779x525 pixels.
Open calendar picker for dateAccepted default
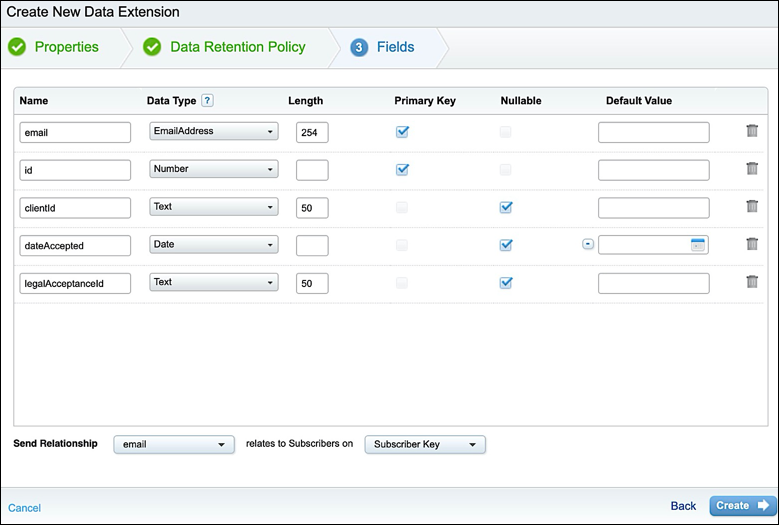[697, 245]
